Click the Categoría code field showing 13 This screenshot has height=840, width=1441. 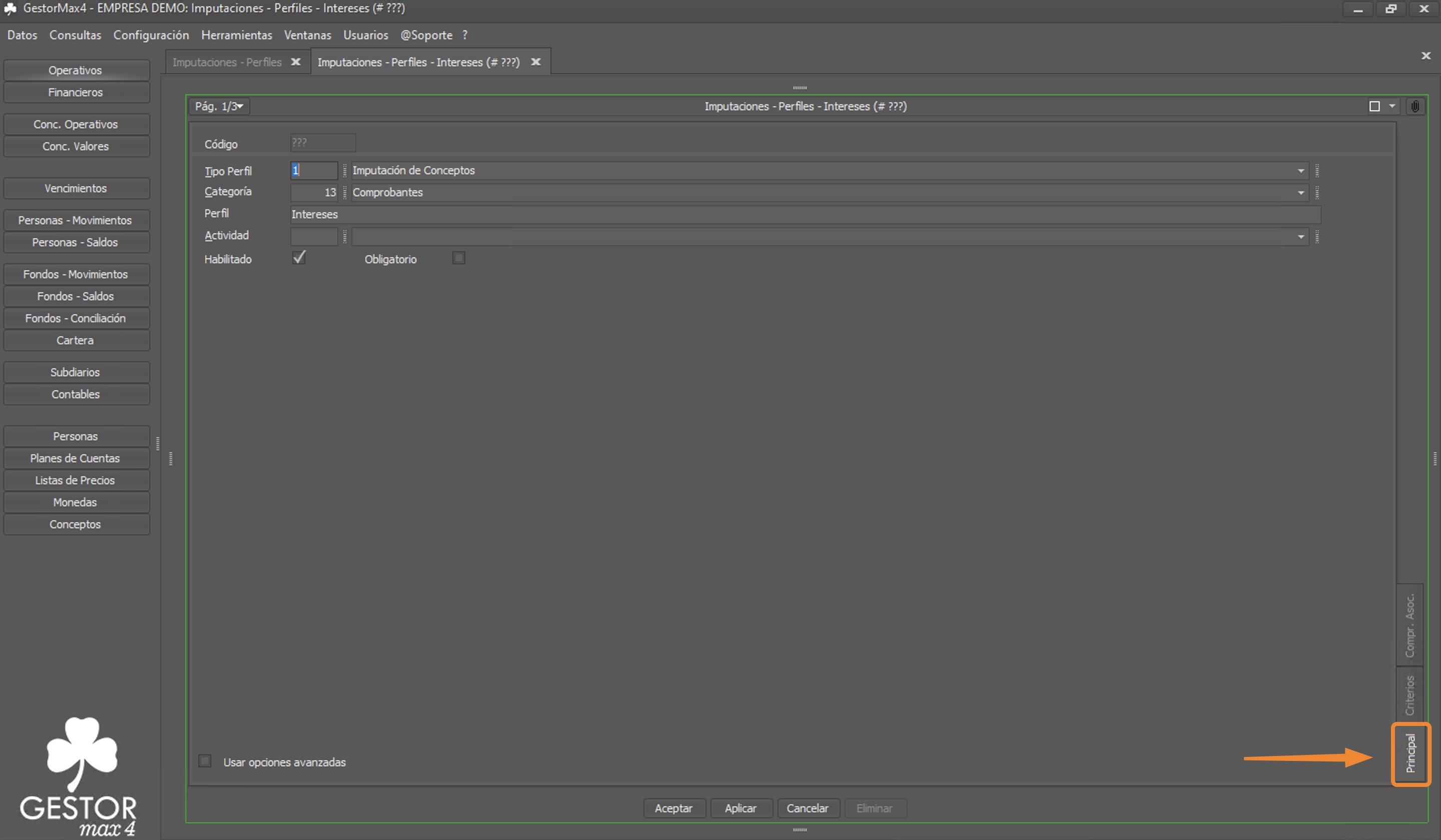click(x=314, y=193)
